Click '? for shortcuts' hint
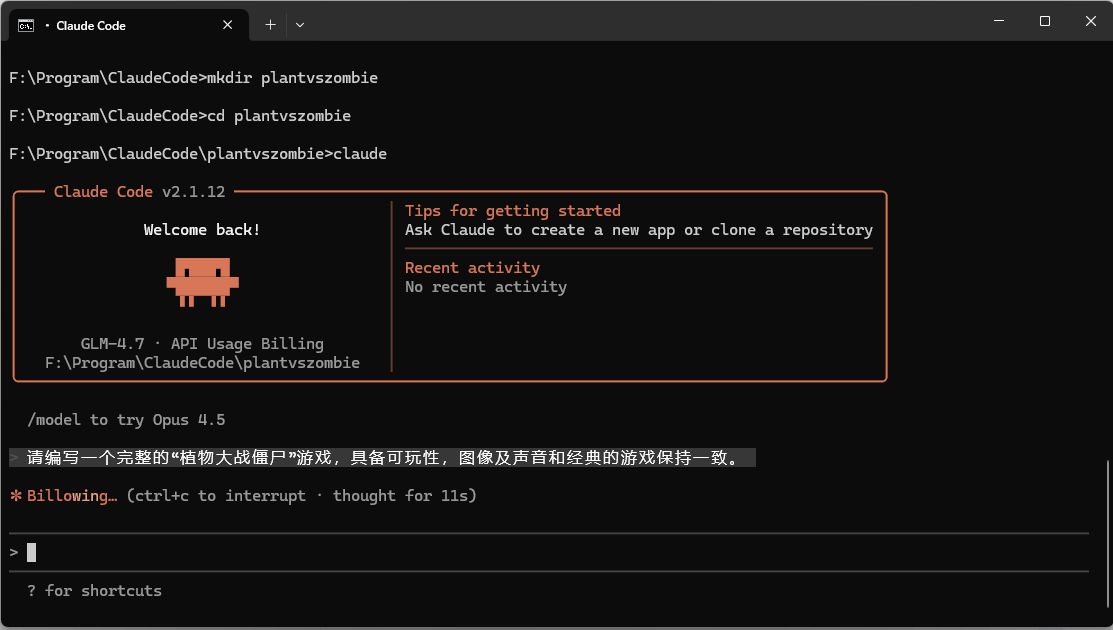The image size is (1113, 630). [x=94, y=590]
